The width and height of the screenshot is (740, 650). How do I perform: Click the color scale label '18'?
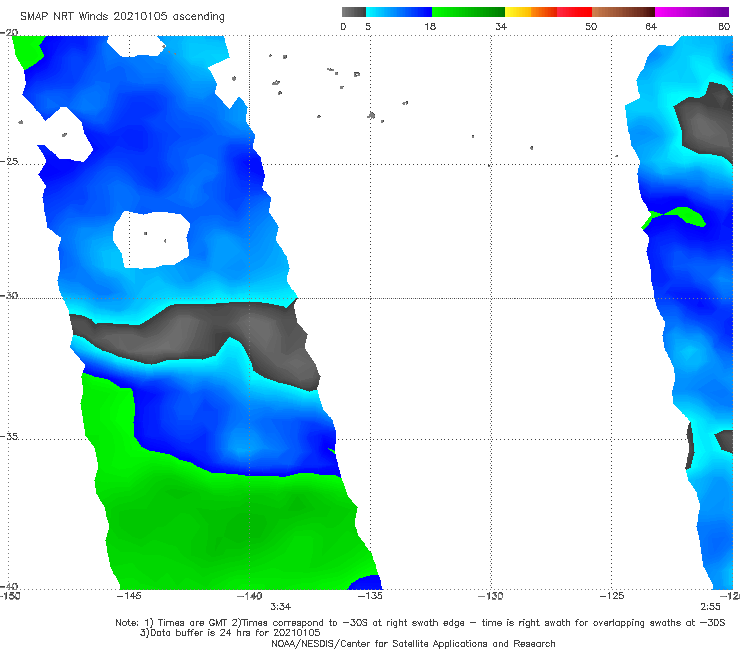tap(430, 27)
